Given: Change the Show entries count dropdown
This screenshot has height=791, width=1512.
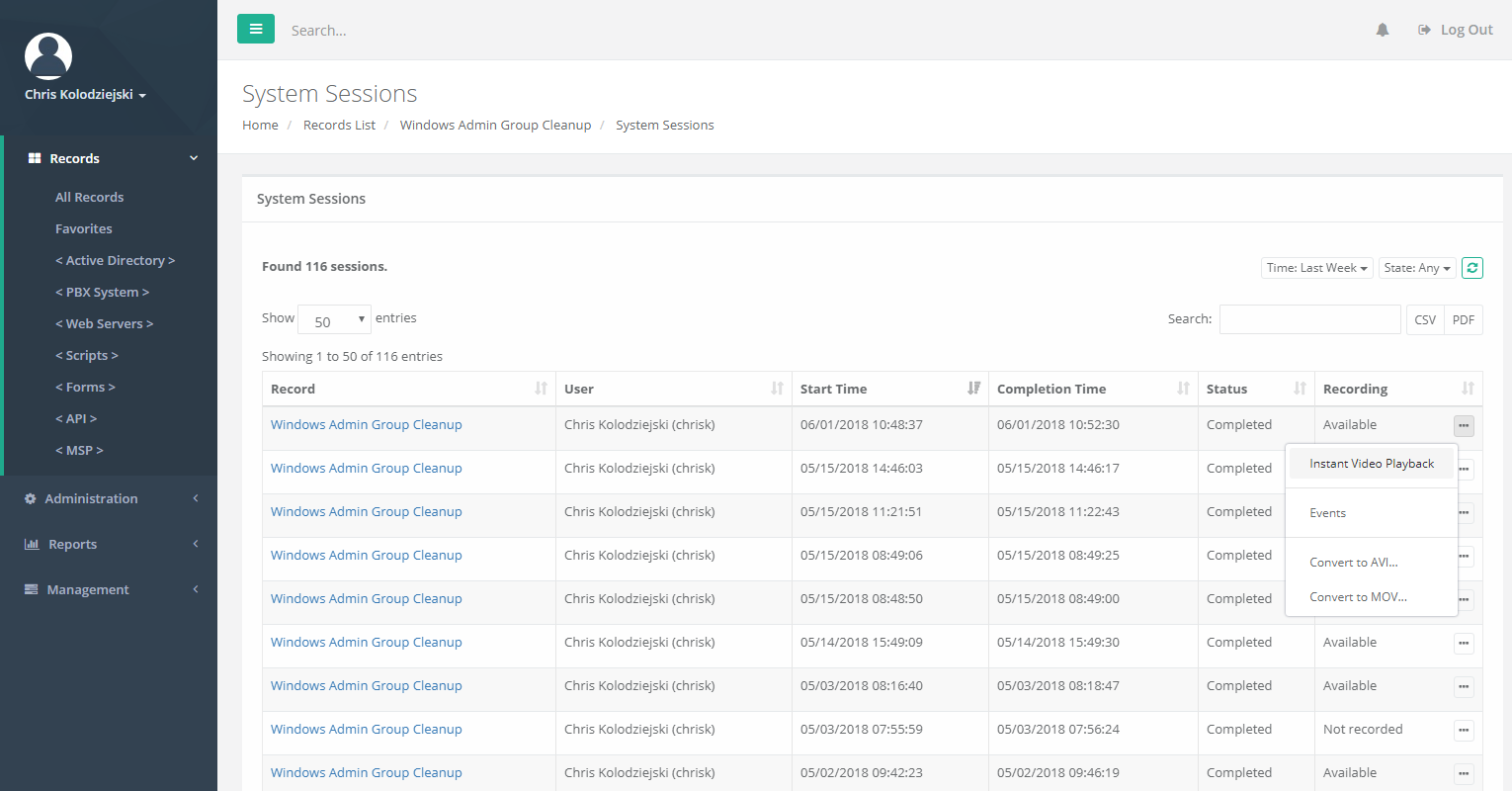Looking at the screenshot, I should (x=334, y=320).
